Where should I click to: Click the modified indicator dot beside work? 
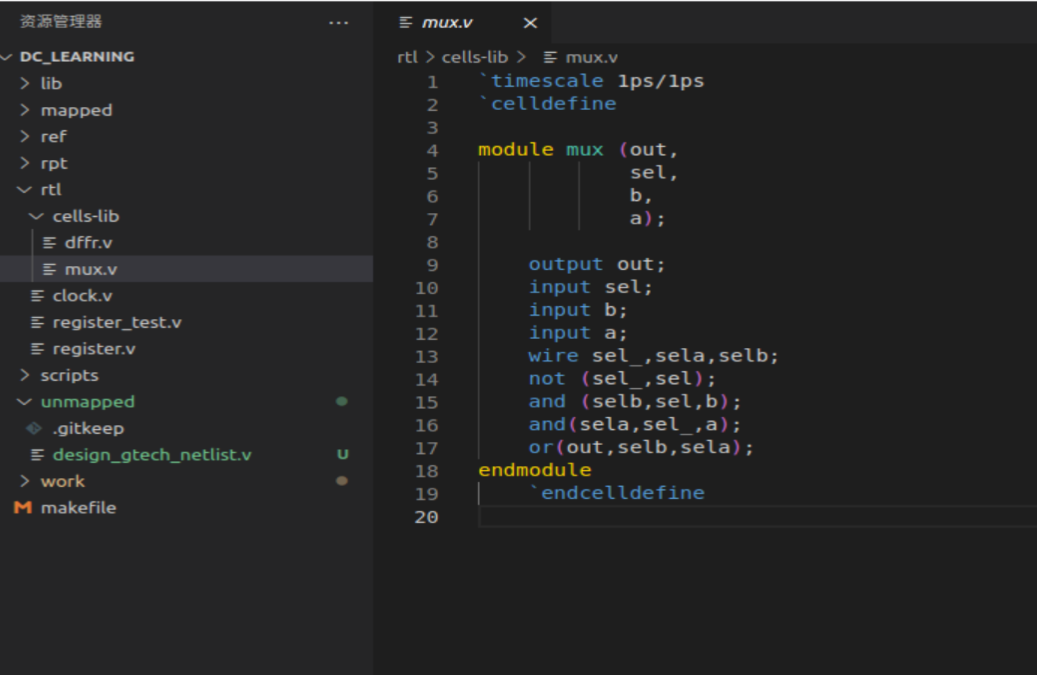pyautogui.click(x=341, y=481)
